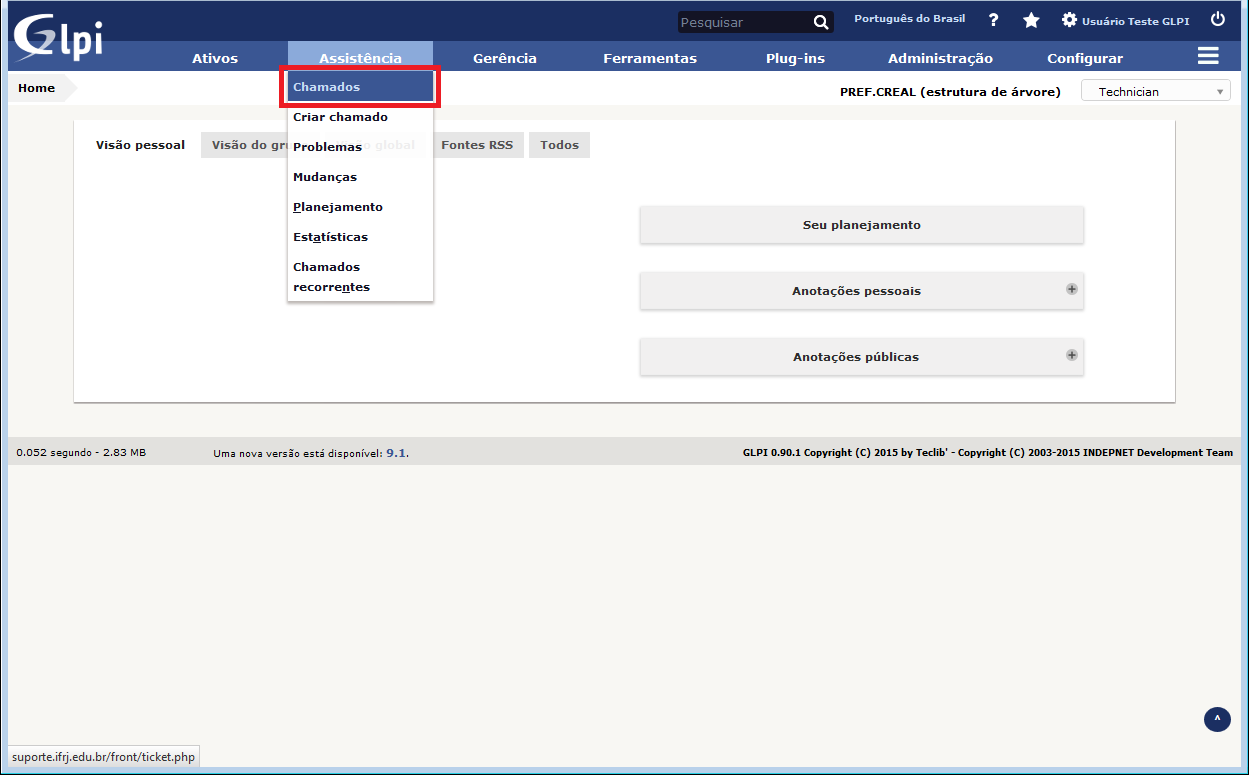Image resolution: width=1249 pixels, height=775 pixels.
Task: Open preferences gear icon
Action: (1069, 20)
